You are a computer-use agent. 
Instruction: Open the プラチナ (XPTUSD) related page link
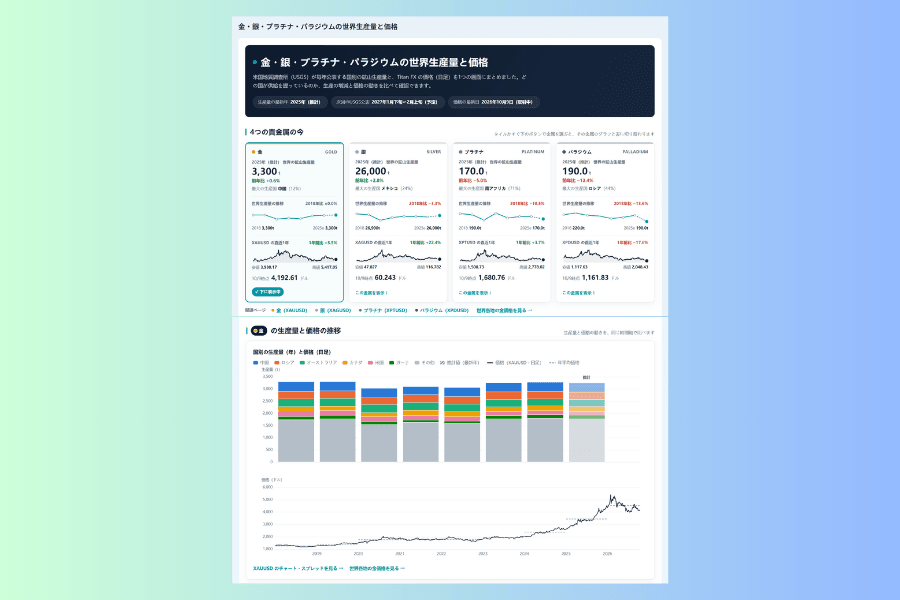pyautogui.click(x=383, y=311)
